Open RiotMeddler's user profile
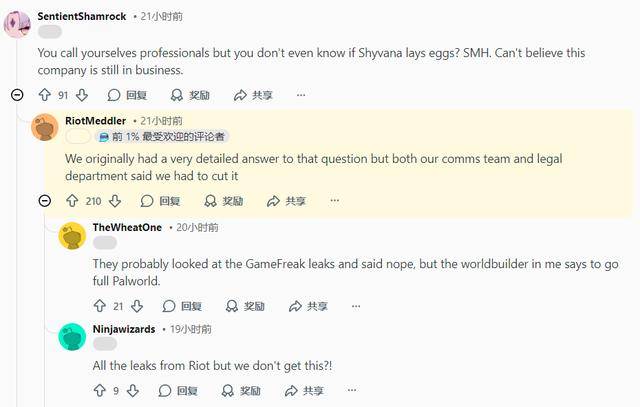This screenshot has height=407, width=640. pyautogui.click(x=95, y=121)
